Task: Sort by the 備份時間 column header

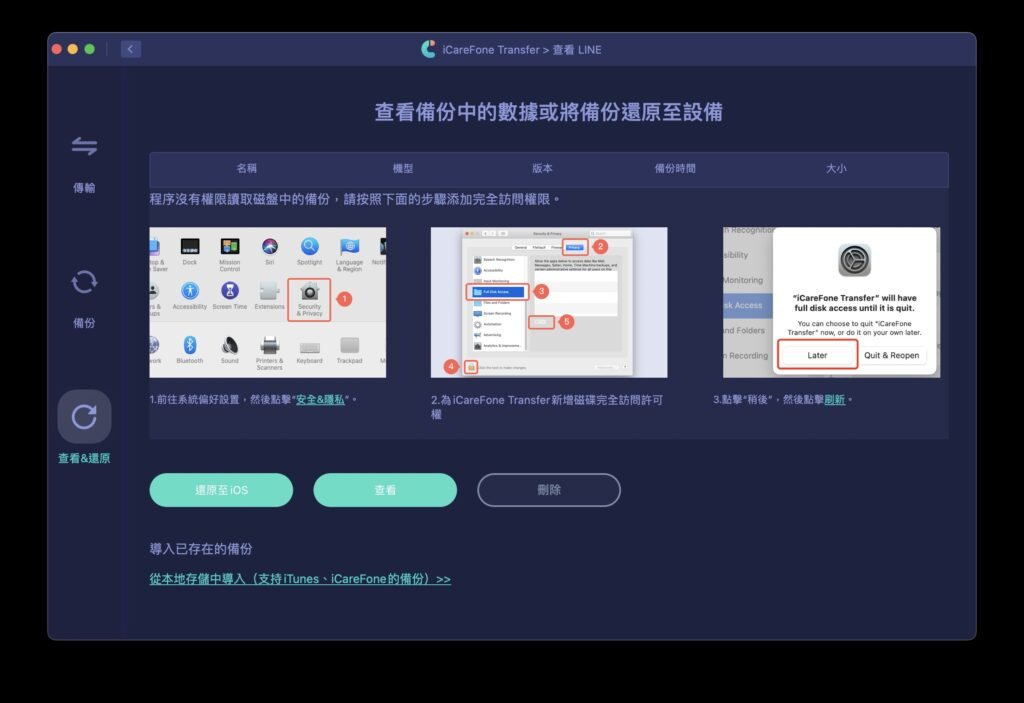Action: 674,169
